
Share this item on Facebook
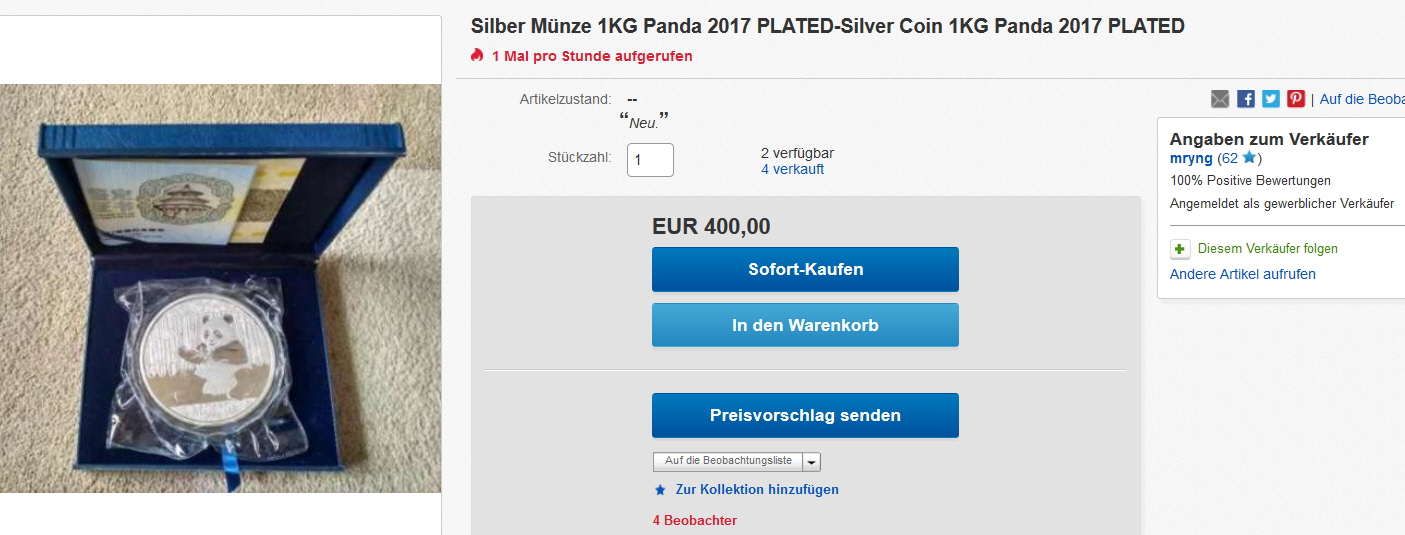coord(1246,99)
